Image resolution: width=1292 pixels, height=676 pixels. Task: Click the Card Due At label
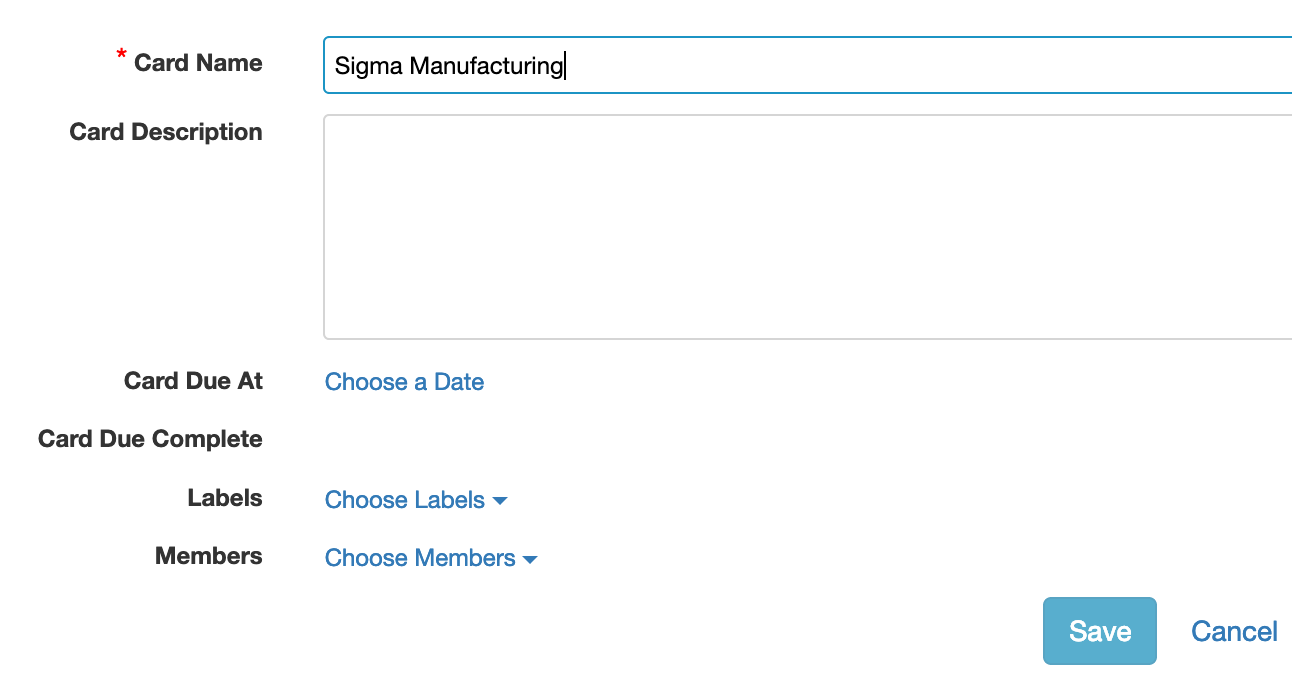click(x=193, y=381)
